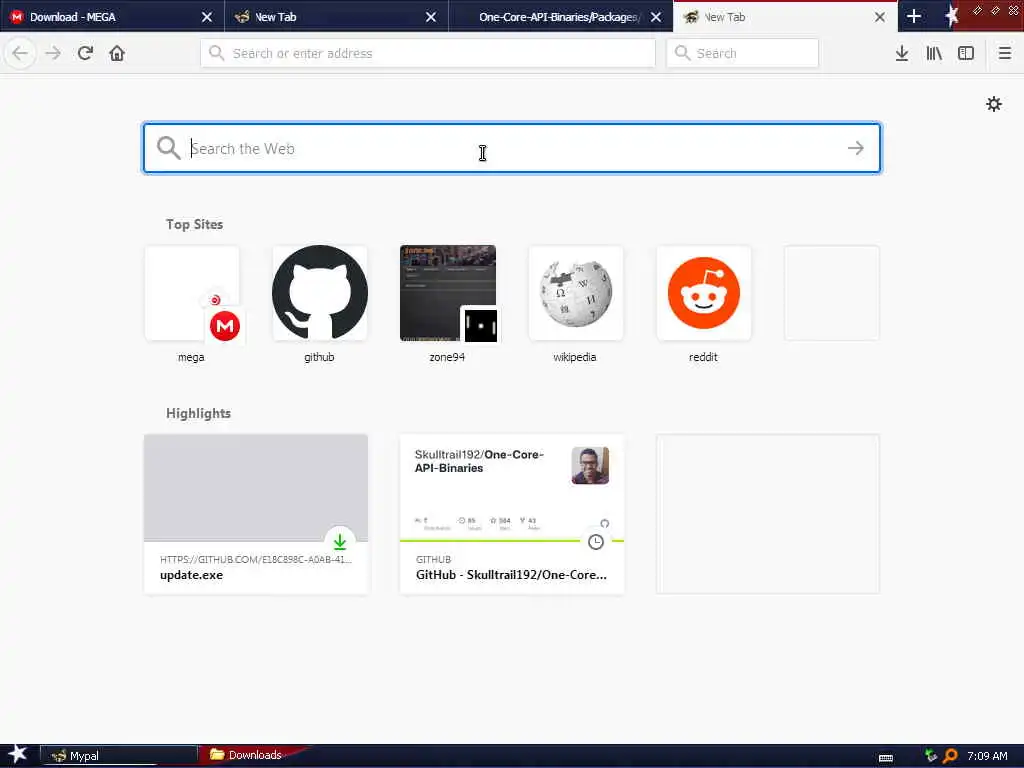Click the GitHub - Skulltrail192/One-Core... title
This screenshot has height=768, width=1024.
(511, 575)
